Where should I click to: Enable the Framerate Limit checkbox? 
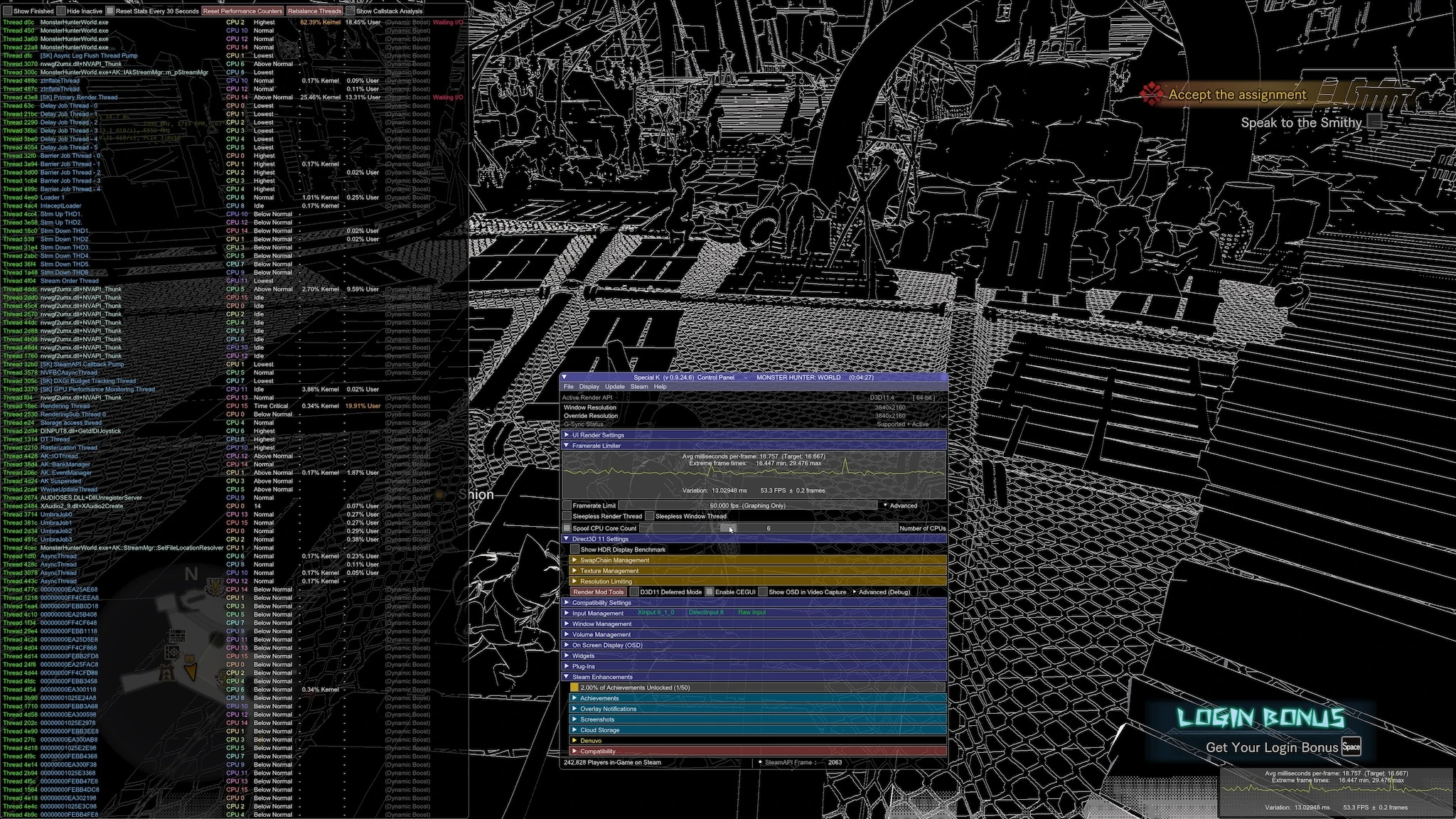pyautogui.click(x=567, y=505)
